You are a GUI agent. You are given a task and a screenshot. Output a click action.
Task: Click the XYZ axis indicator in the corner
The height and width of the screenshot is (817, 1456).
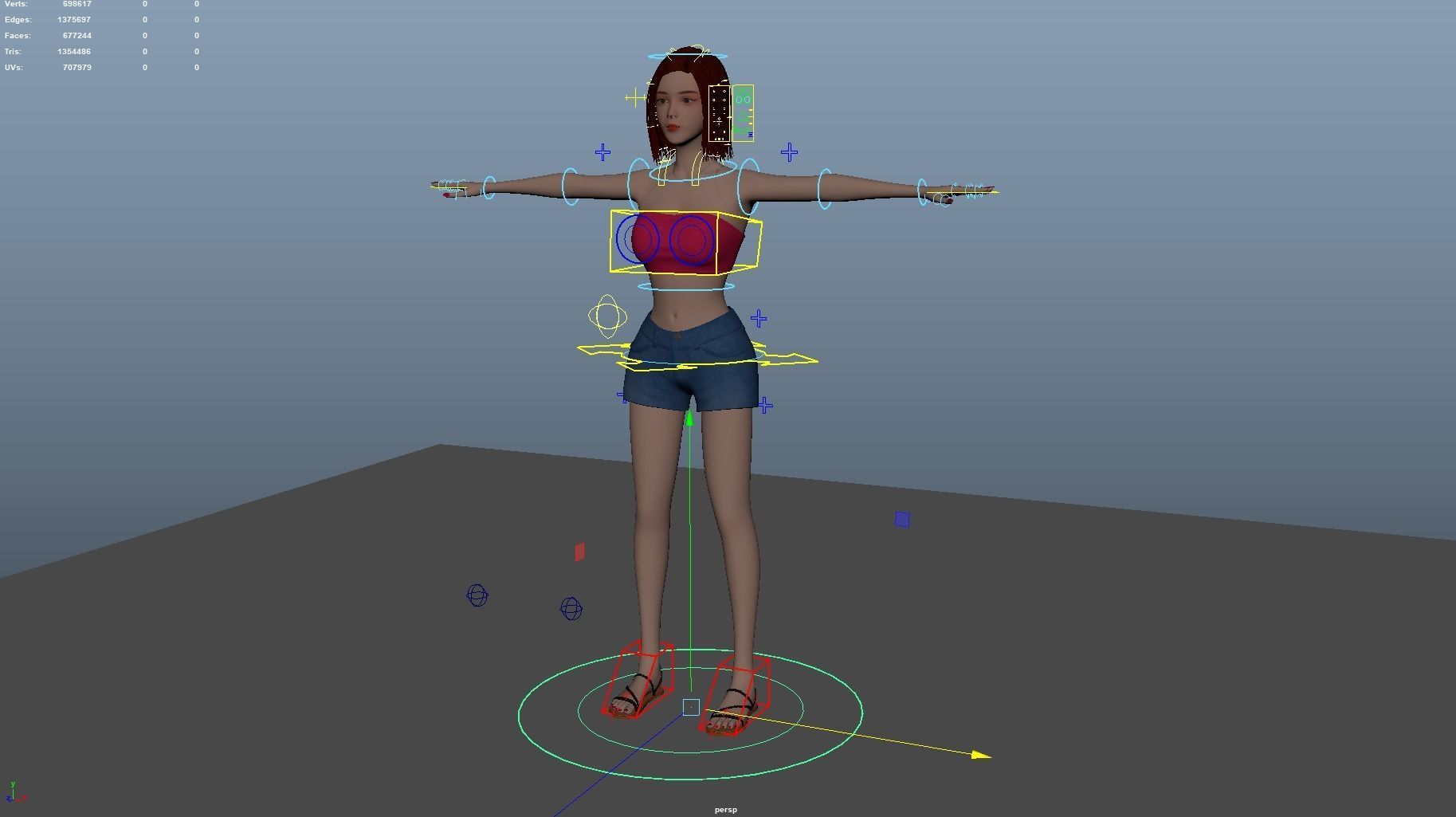(16, 791)
